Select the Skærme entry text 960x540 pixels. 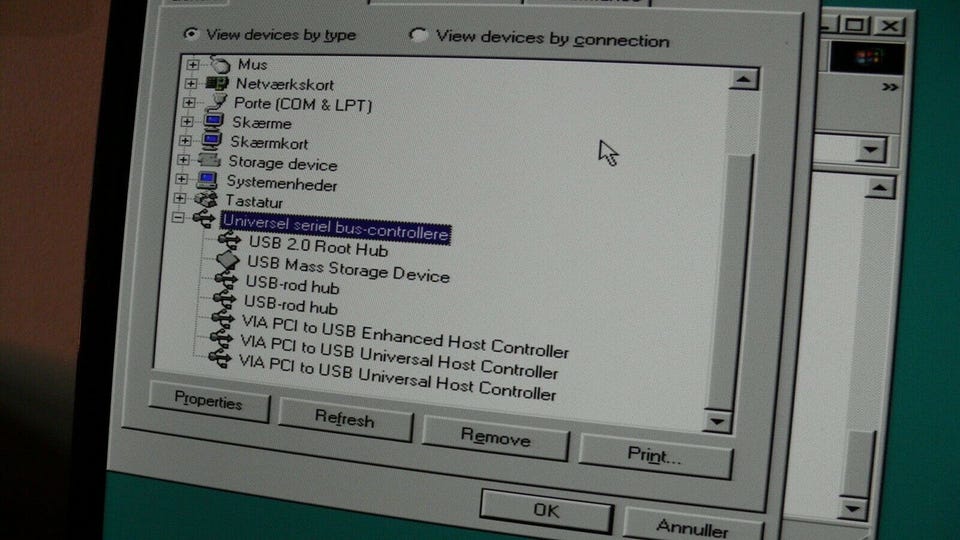click(262, 123)
